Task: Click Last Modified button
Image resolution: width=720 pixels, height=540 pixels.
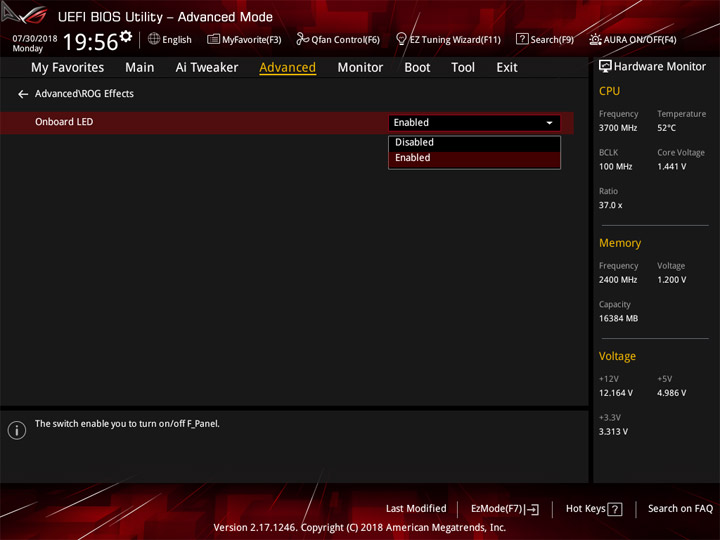Action: point(416,509)
